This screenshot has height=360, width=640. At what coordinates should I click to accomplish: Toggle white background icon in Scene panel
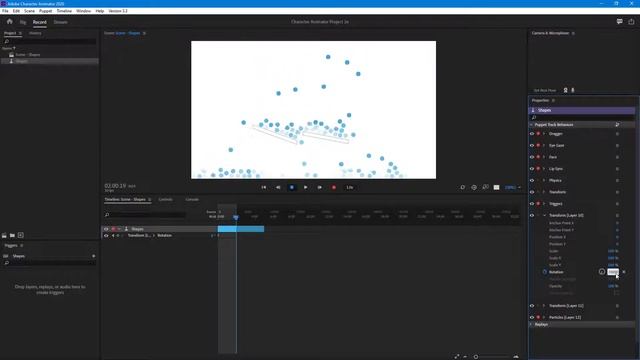click(x=496, y=187)
